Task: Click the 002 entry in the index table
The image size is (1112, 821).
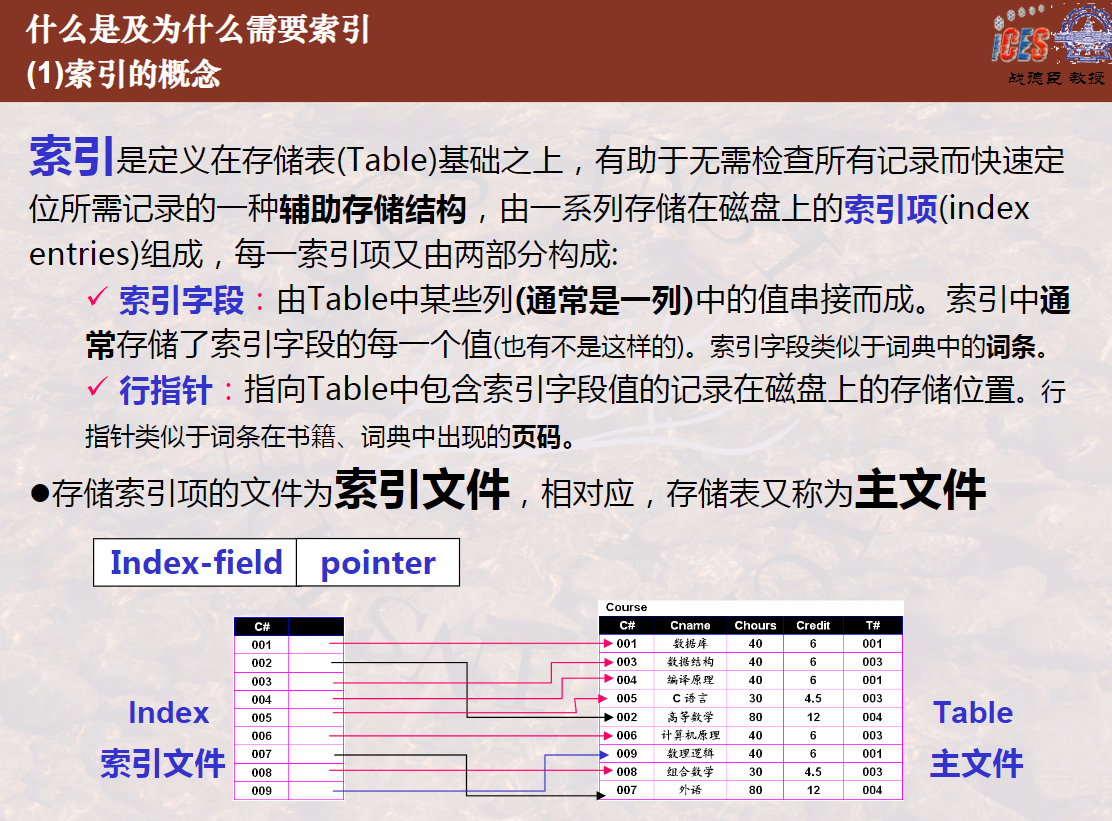Action: [x=262, y=663]
